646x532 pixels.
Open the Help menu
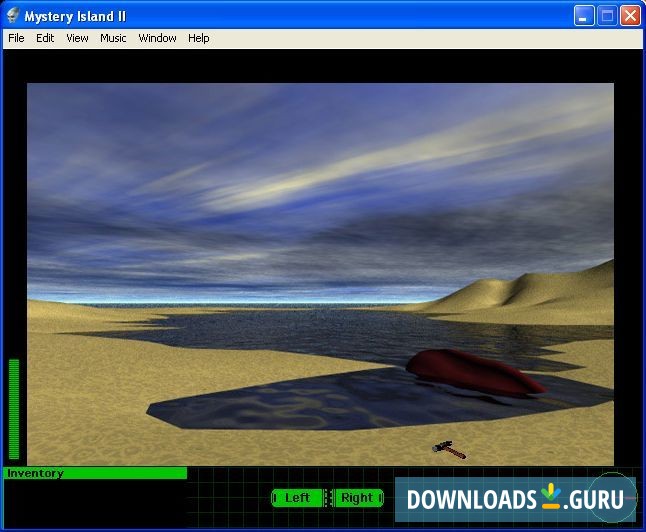[x=199, y=38]
